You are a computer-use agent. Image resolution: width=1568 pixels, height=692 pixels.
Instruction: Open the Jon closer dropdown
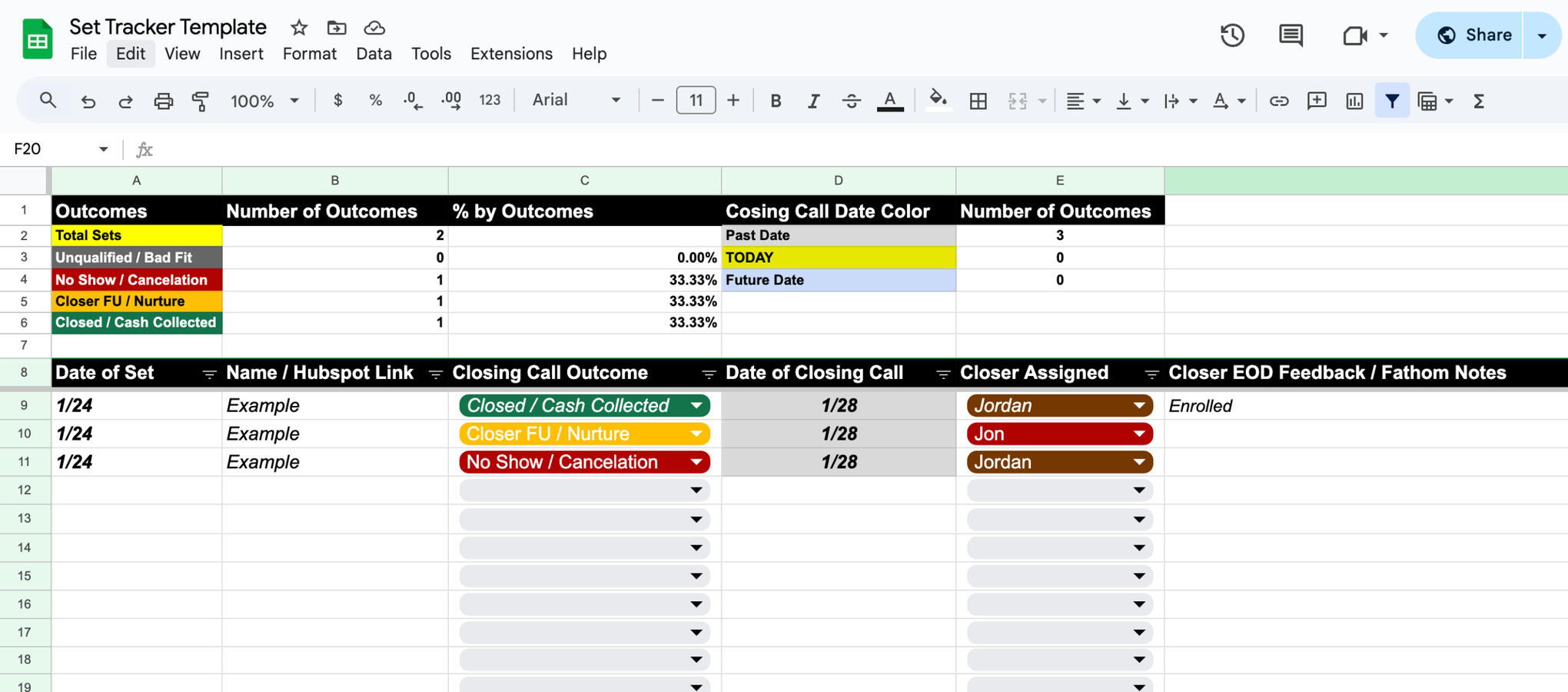1138,434
